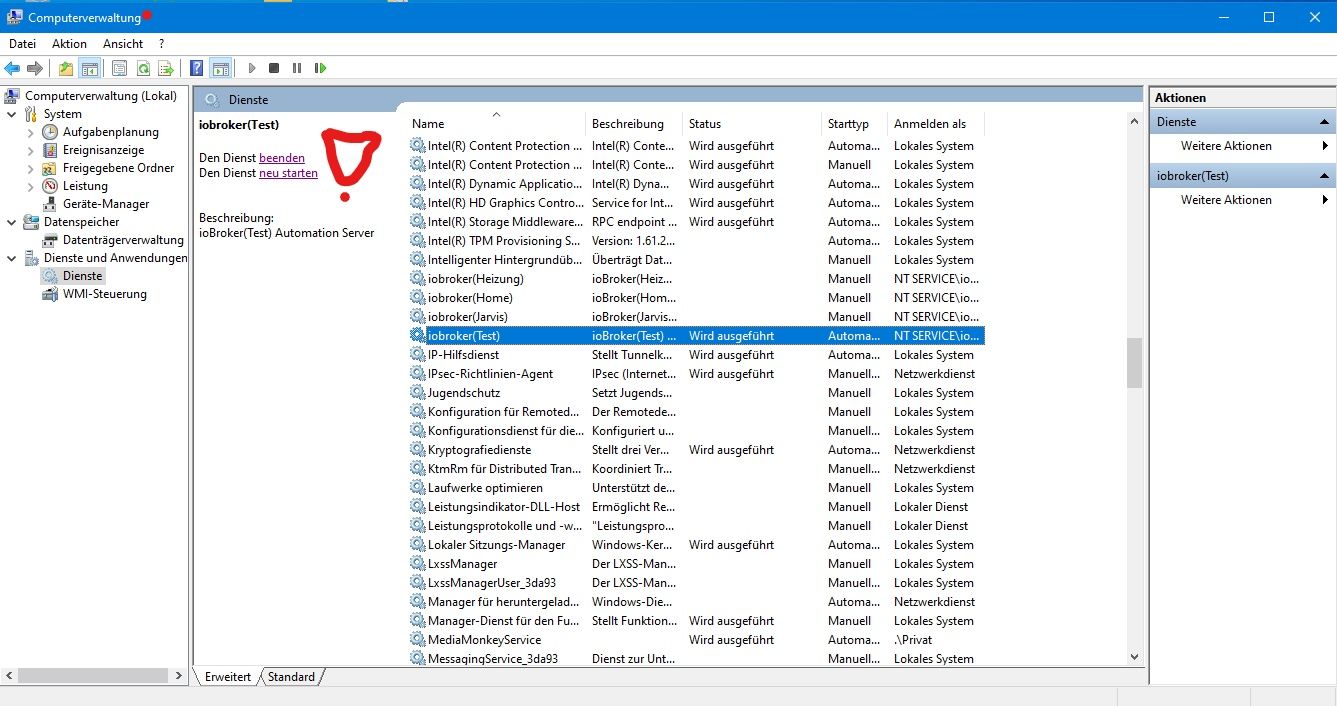Click the neu starten link

[x=288, y=173]
